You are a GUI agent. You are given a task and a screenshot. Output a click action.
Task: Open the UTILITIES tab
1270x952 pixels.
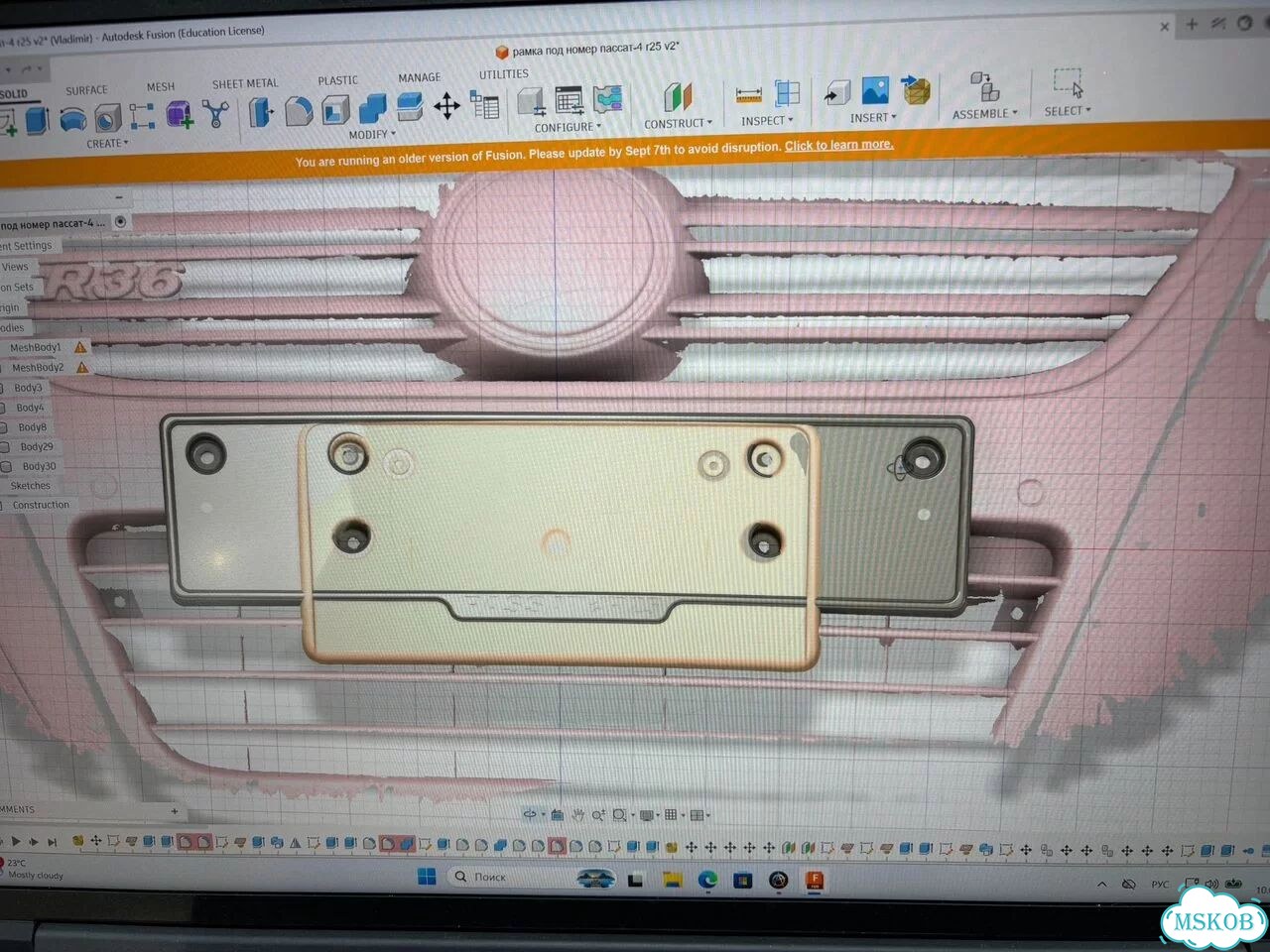[504, 74]
